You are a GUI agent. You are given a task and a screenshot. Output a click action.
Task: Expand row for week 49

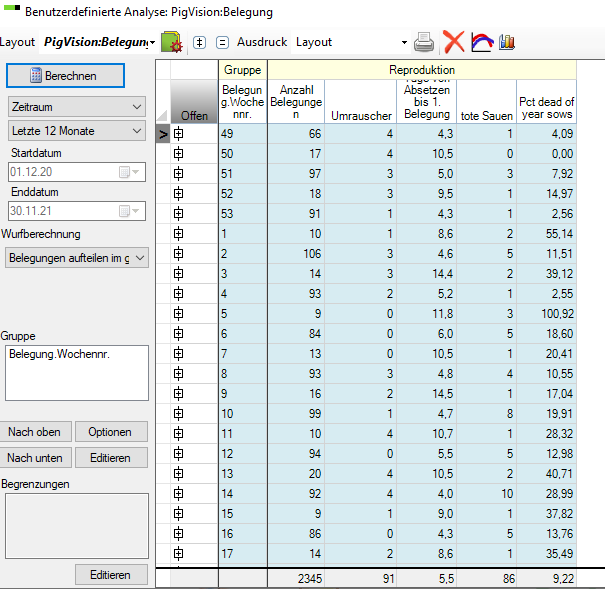(x=178, y=134)
